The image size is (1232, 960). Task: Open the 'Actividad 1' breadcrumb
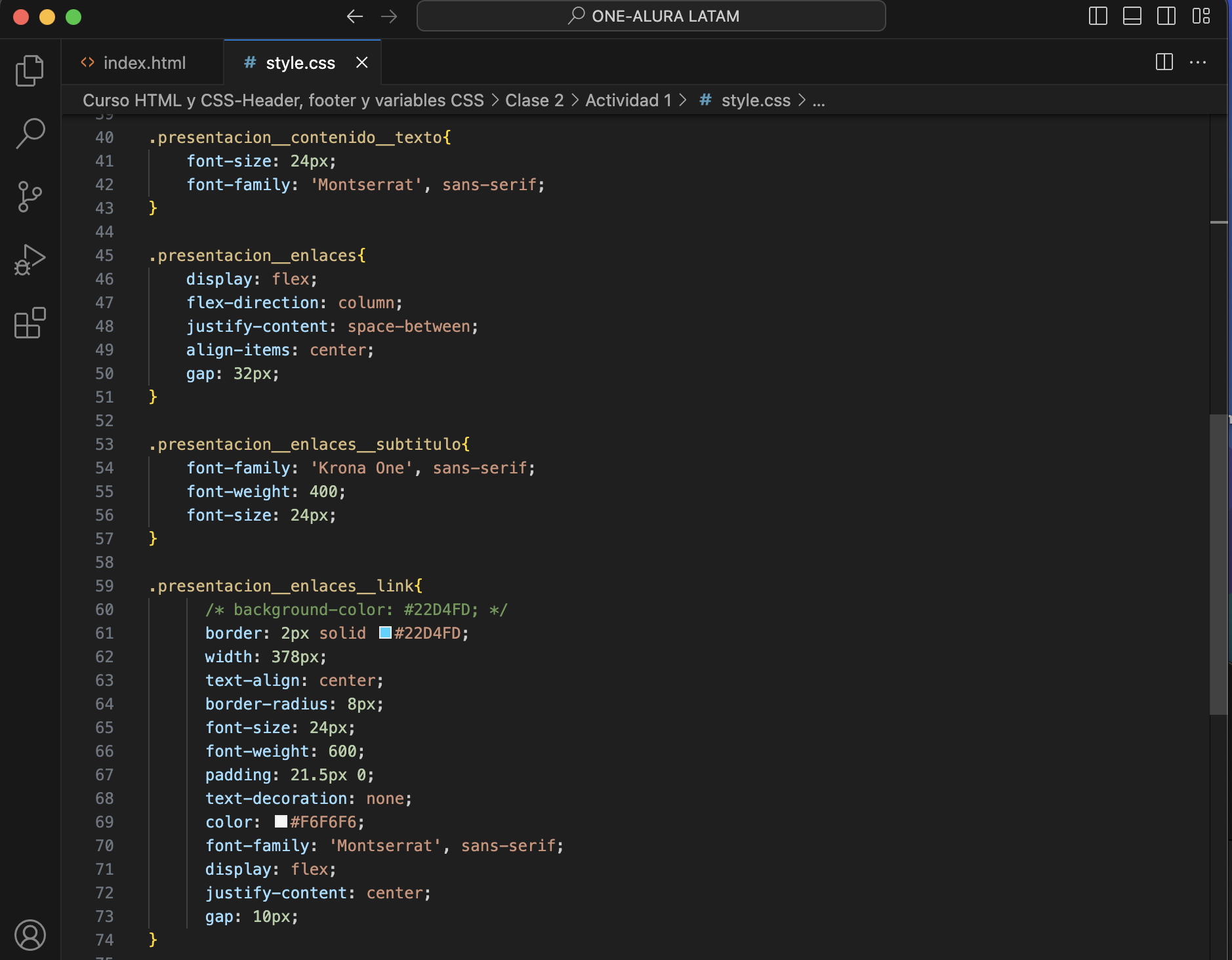[628, 100]
